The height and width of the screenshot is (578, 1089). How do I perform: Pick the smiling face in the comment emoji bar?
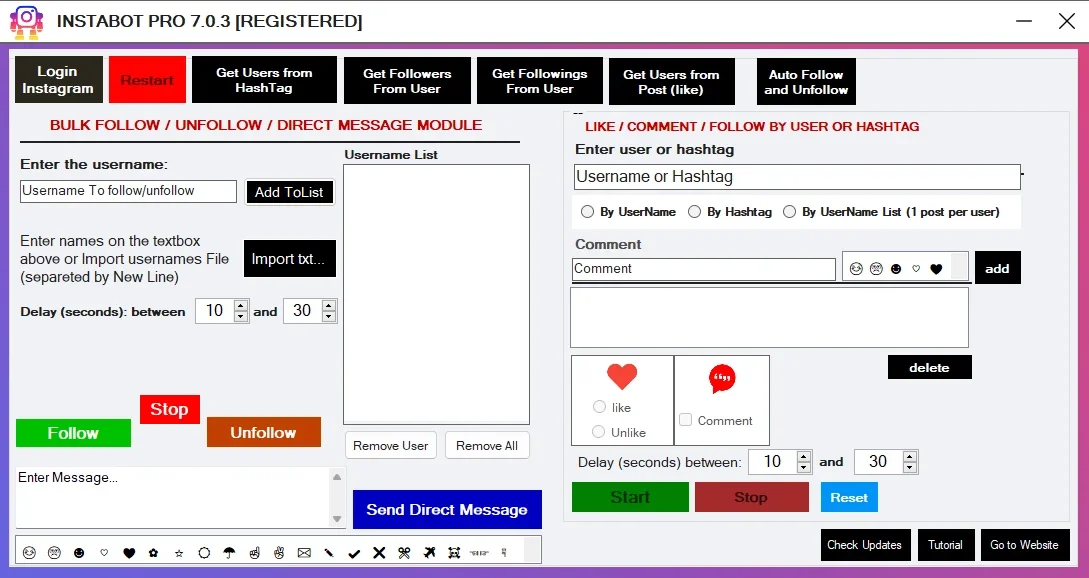[x=856, y=269]
